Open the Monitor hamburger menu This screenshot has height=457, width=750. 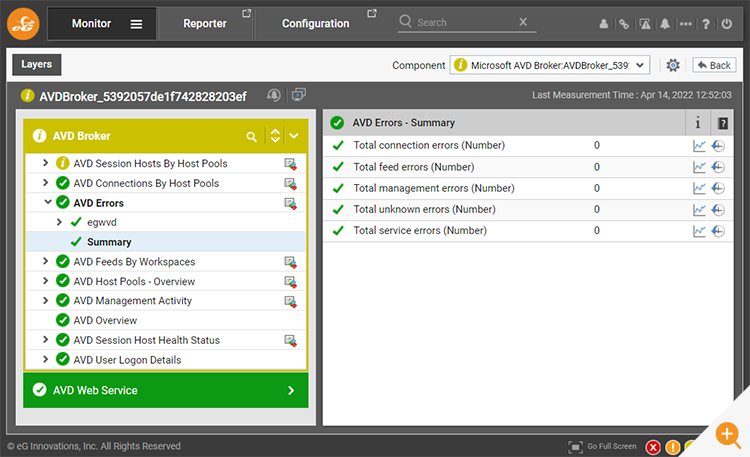pyautogui.click(x=136, y=24)
